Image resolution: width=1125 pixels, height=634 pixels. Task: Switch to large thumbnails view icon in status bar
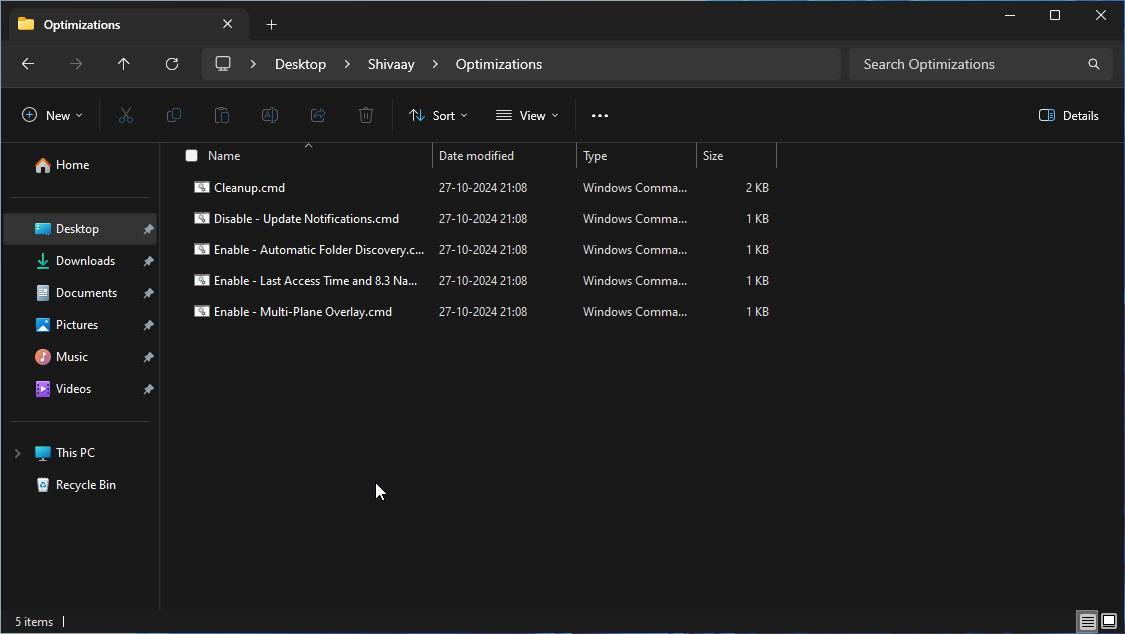(1109, 622)
